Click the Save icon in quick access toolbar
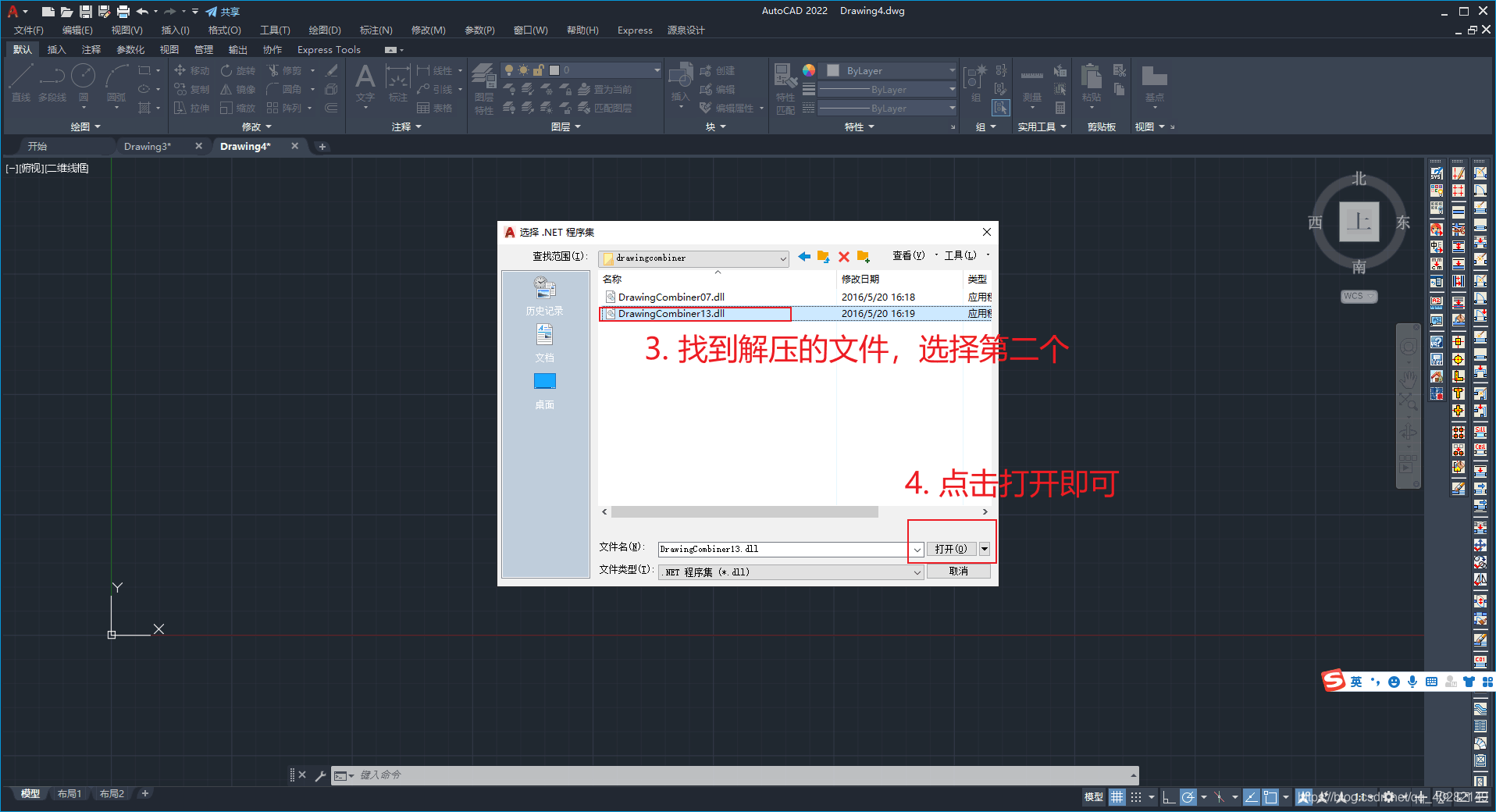Image resolution: width=1496 pixels, height=812 pixels. click(x=86, y=11)
